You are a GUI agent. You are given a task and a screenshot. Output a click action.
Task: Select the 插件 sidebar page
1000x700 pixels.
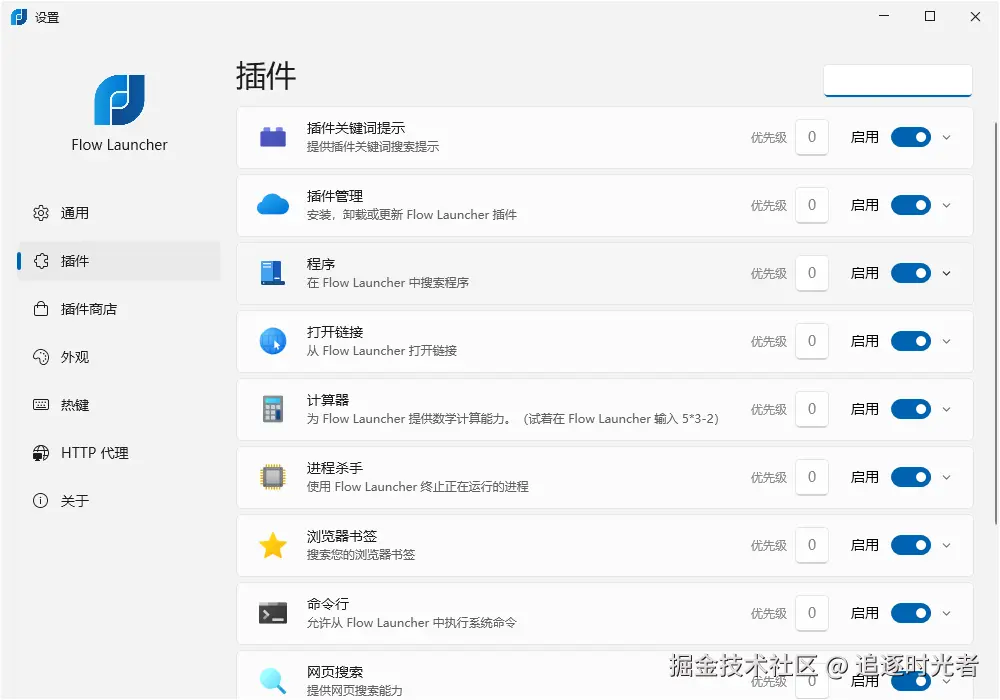point(119,261)
